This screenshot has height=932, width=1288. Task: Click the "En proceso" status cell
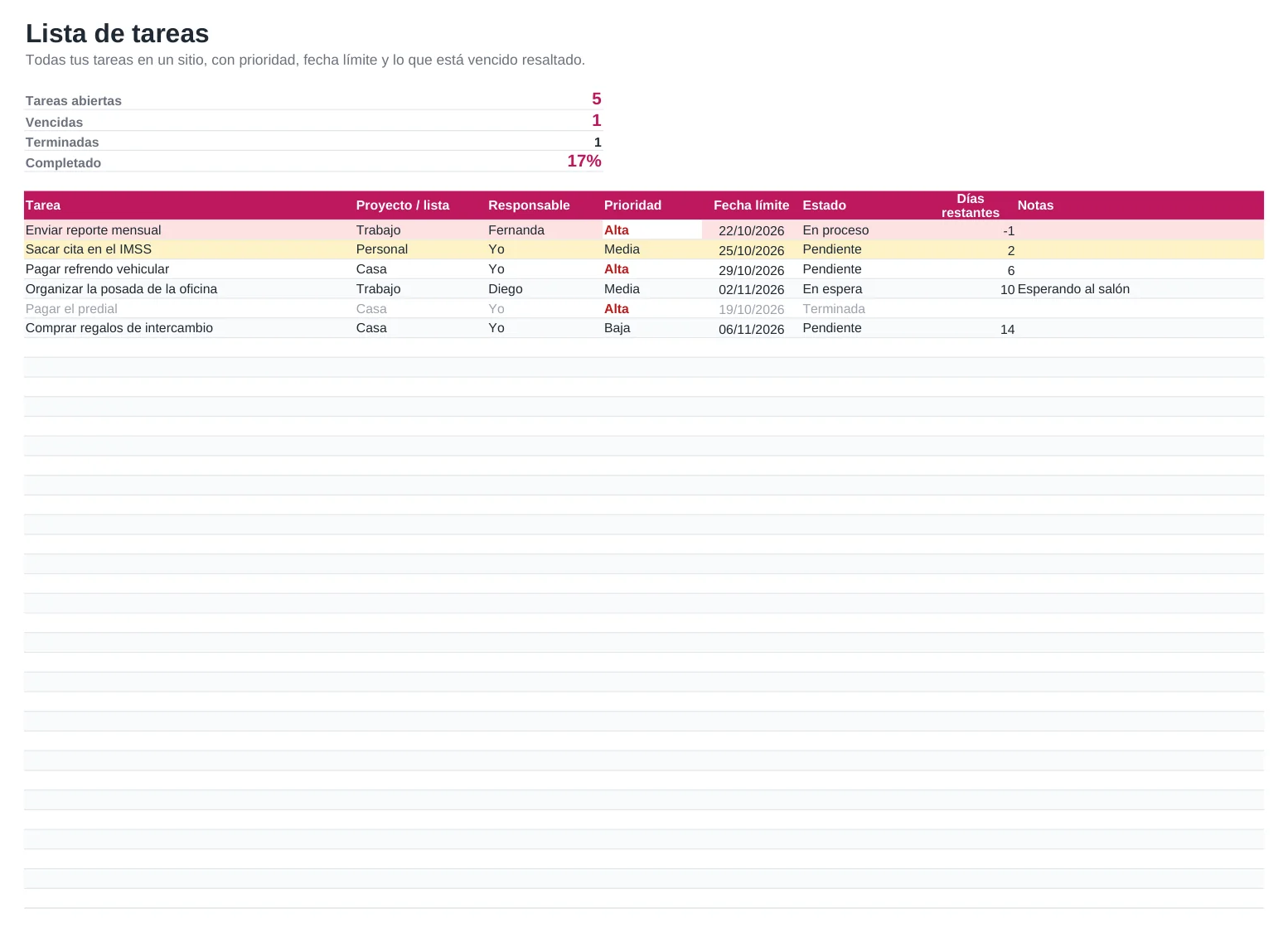836,230
